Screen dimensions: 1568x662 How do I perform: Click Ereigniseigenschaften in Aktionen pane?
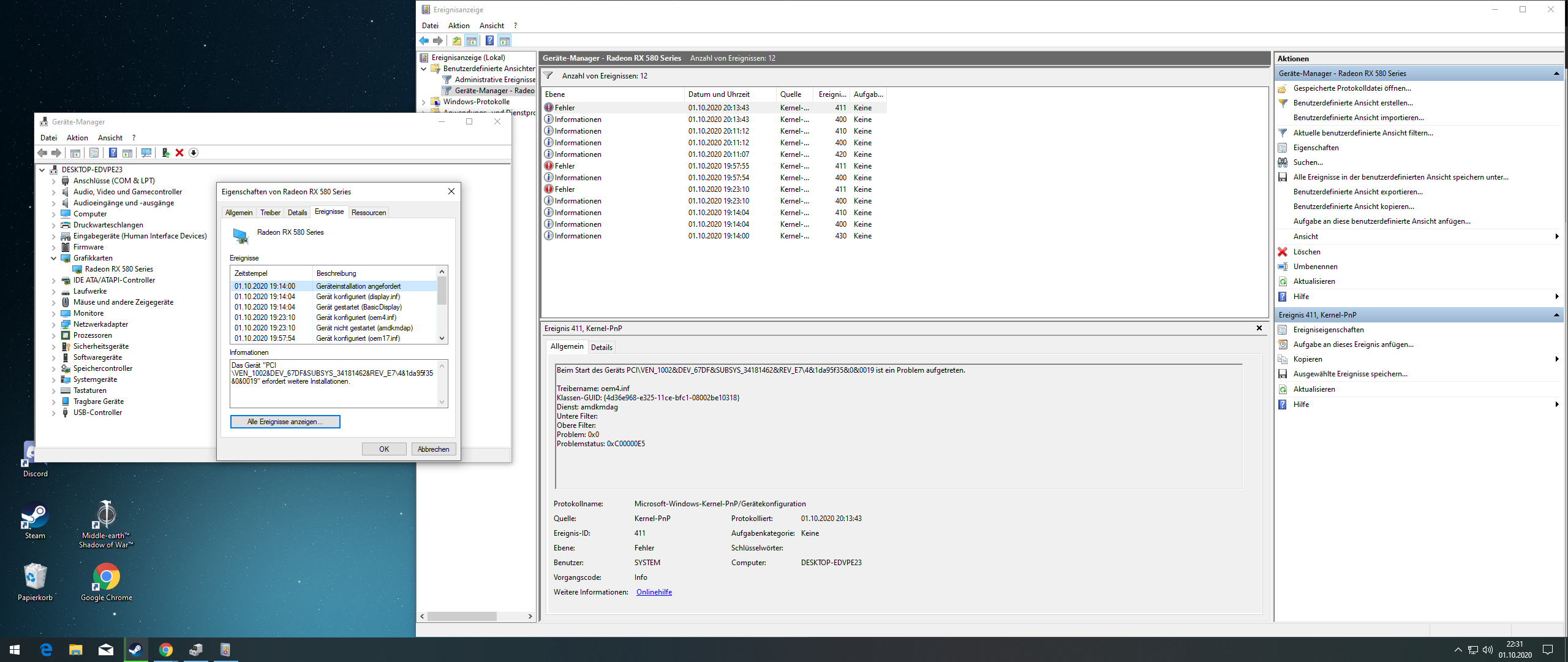pos(1329,330)
